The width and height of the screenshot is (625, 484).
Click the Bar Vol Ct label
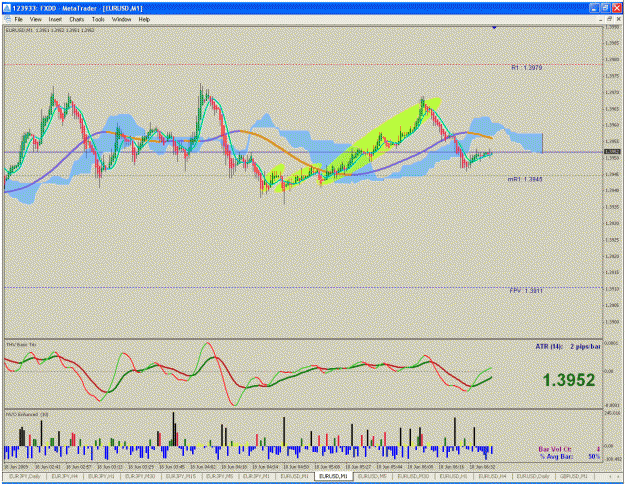click(555, 449)
